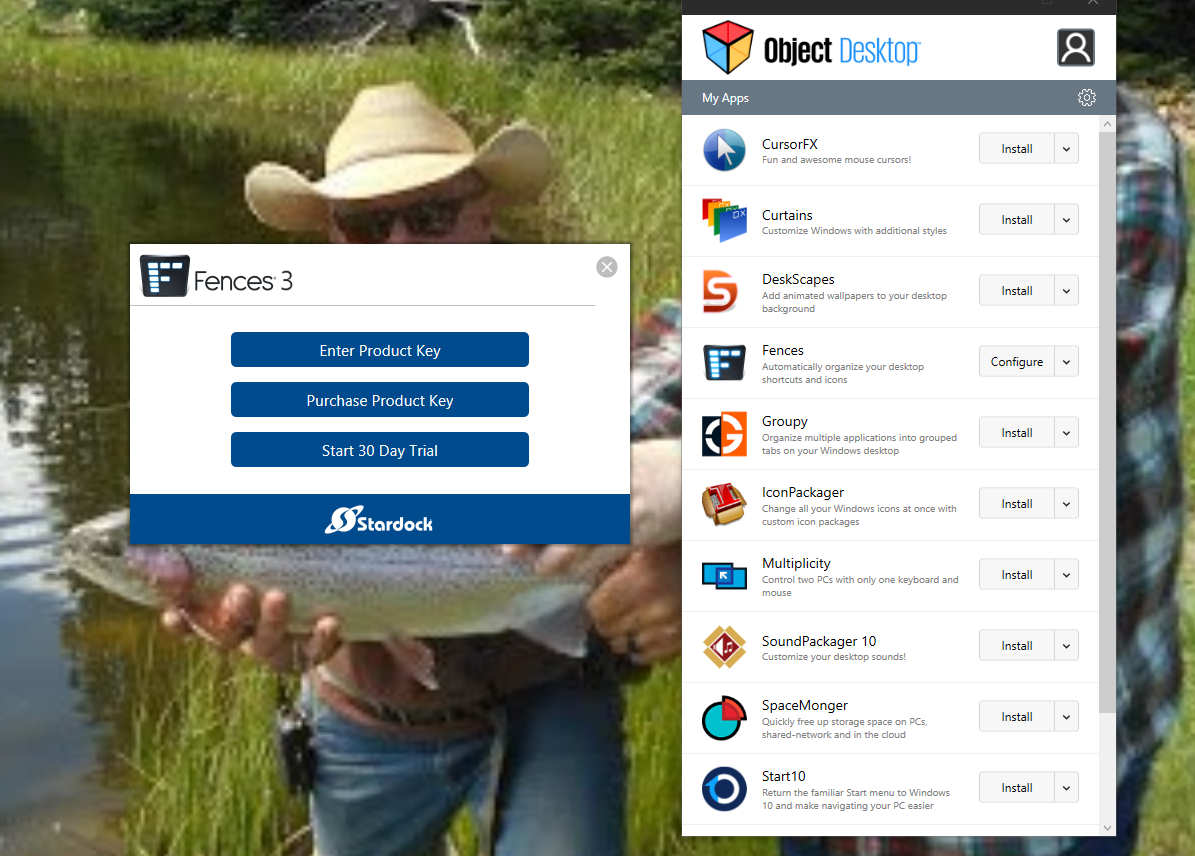Expand the Multiplicity install options arrow

tap(1066, 574)
